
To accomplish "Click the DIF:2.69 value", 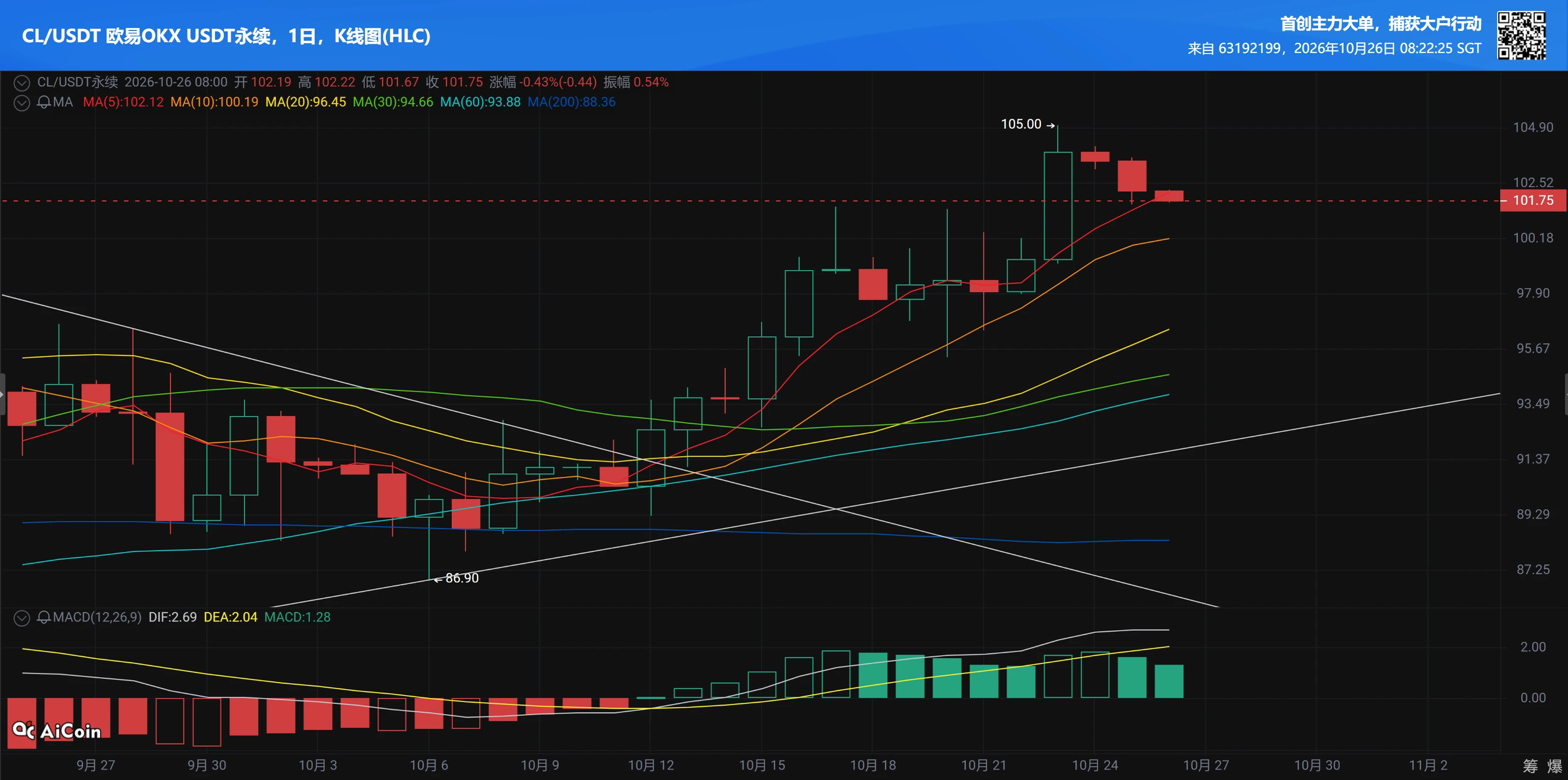I will [x=172, y=618].
